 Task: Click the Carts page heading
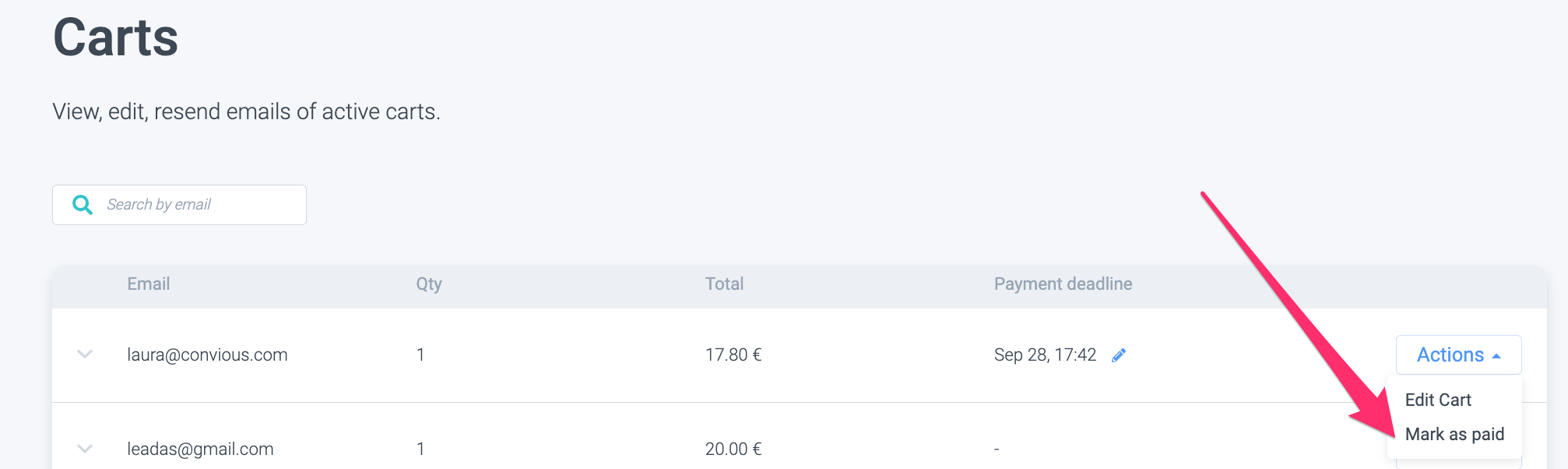(116, 37)
